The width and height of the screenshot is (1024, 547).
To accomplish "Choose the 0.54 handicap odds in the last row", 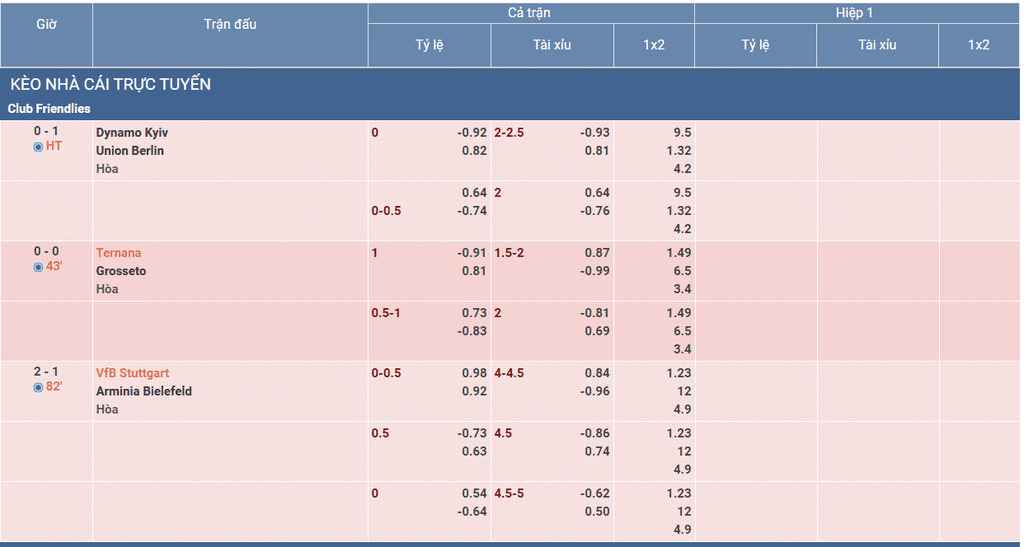I will point(474,493).
